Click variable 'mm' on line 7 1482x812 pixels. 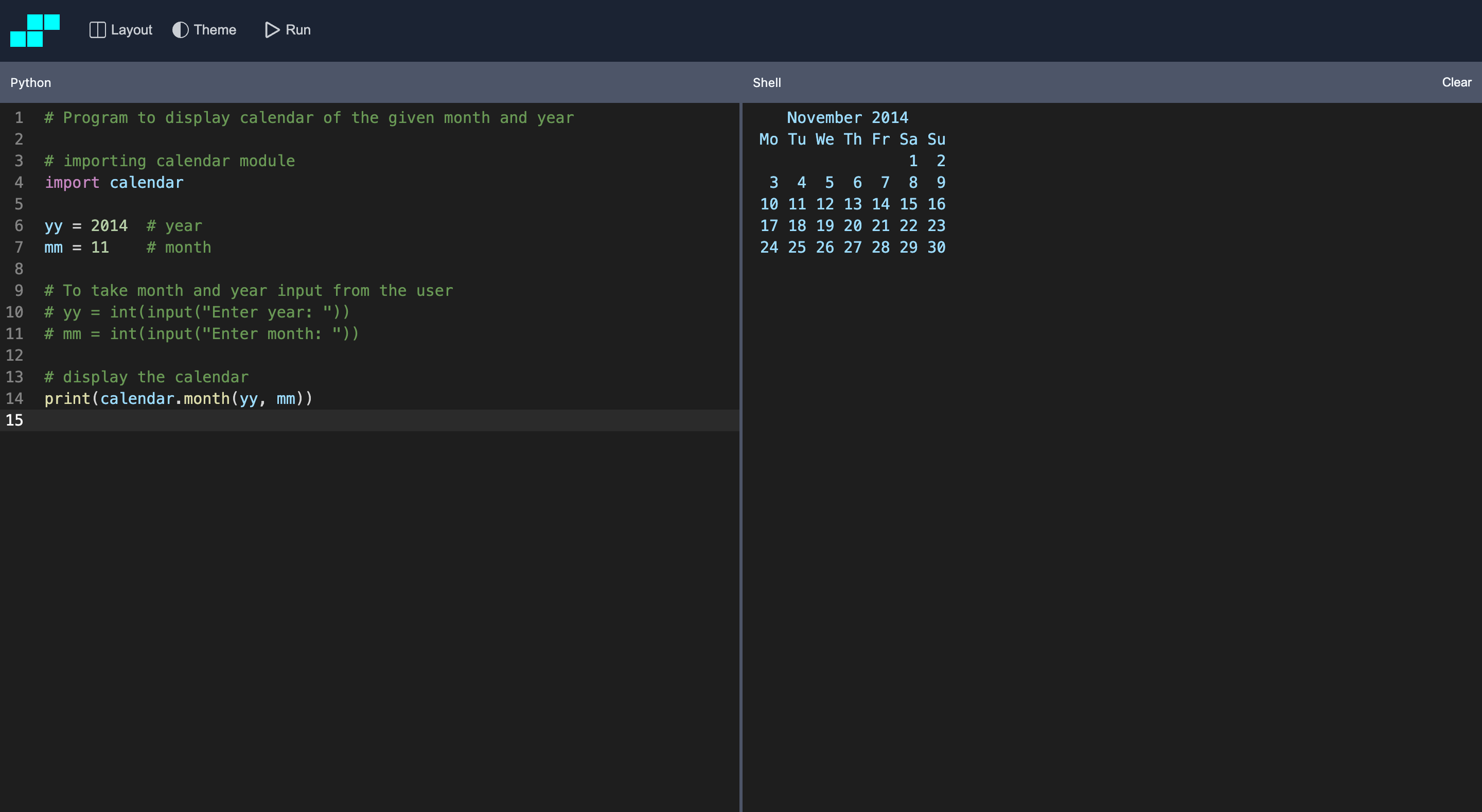(x=54, y=248)
